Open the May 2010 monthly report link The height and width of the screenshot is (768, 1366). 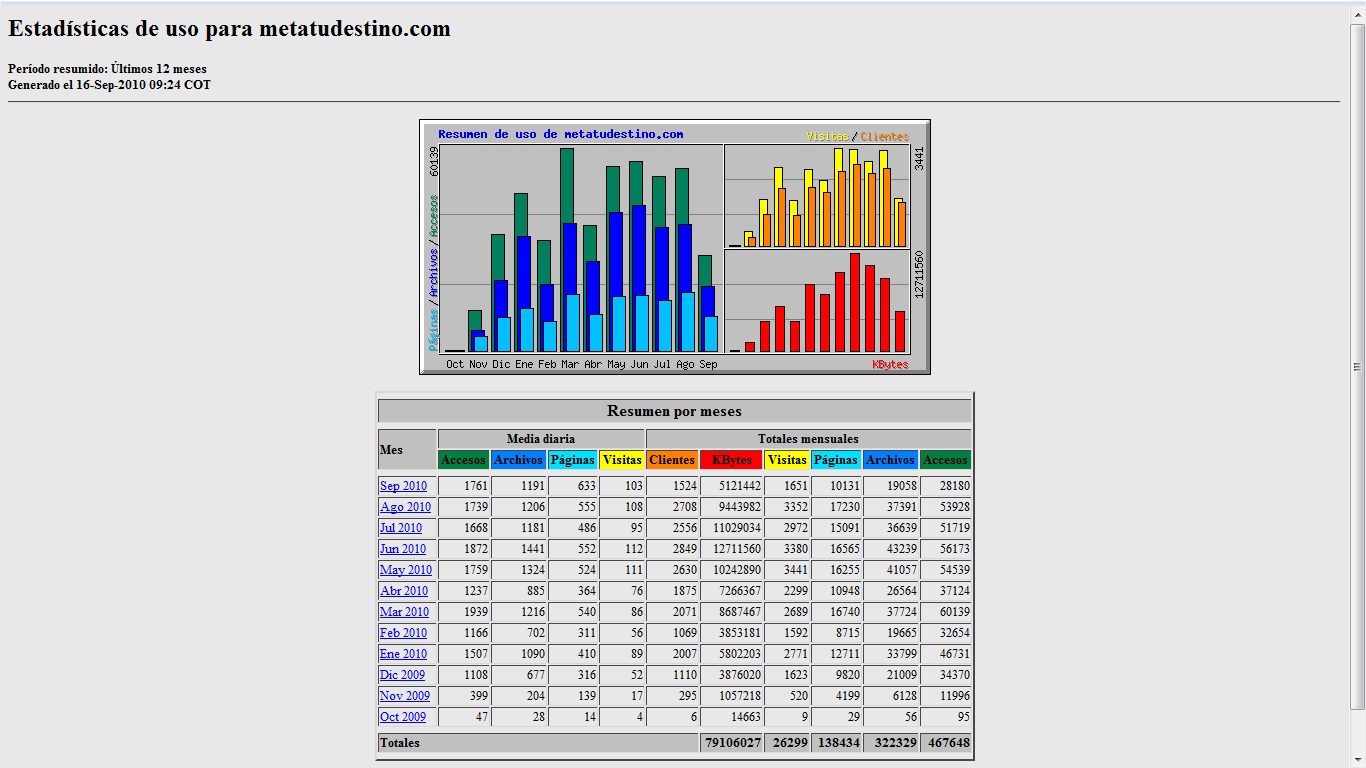pyautogui.click(x=406, y=570)
